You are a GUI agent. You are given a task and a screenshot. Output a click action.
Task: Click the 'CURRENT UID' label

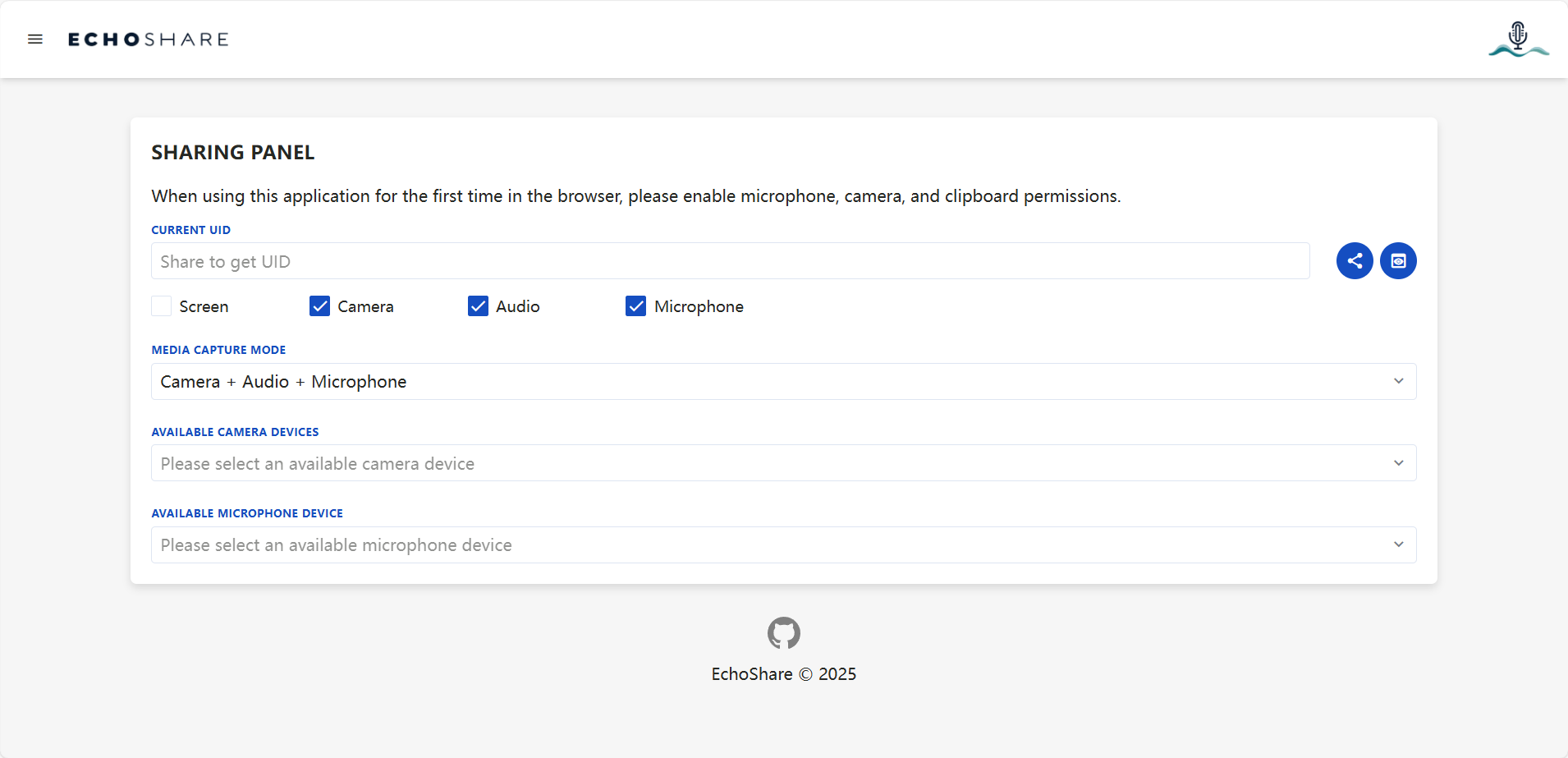[x=191, y=230]
